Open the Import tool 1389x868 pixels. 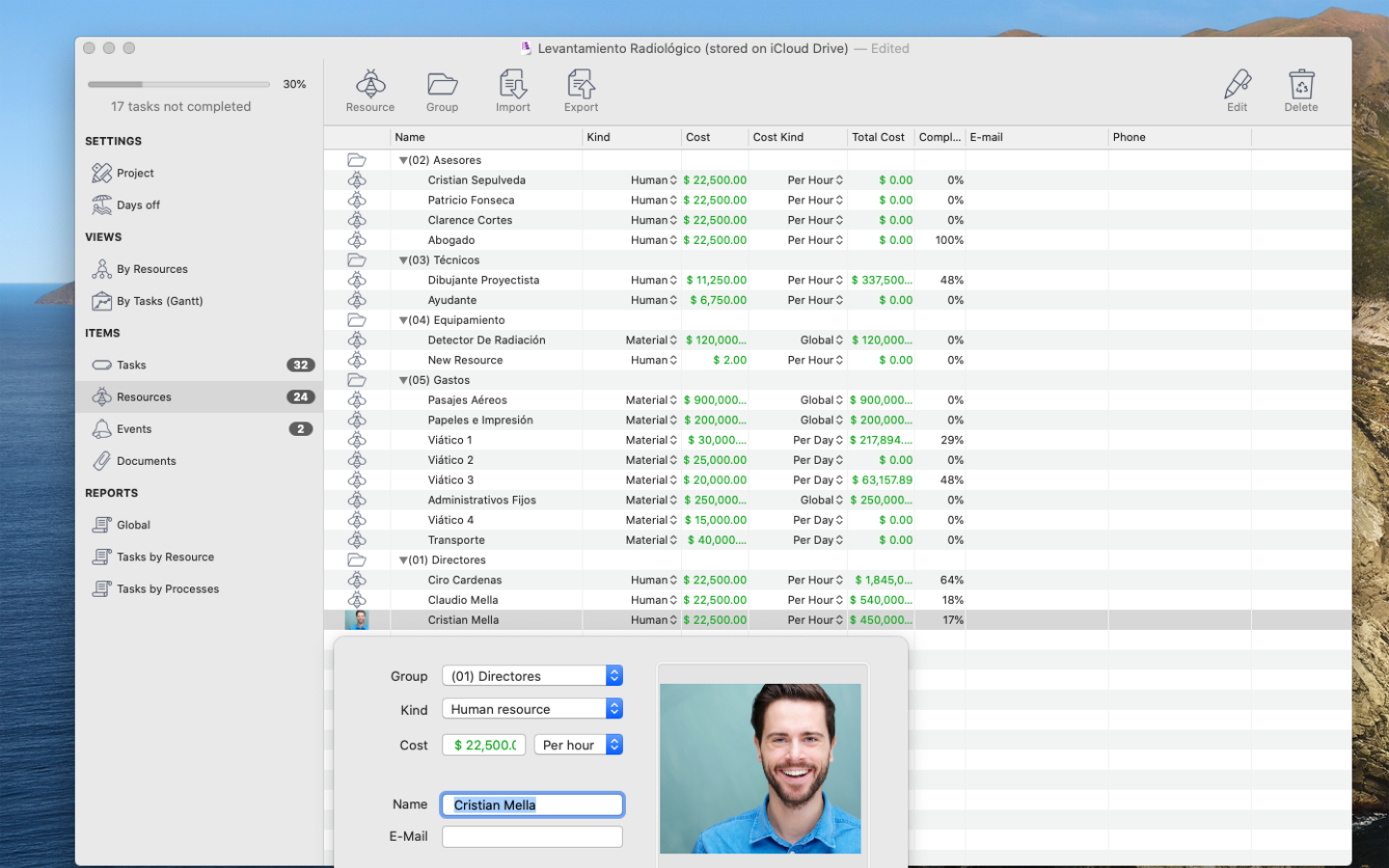click(x=513, y=85)
